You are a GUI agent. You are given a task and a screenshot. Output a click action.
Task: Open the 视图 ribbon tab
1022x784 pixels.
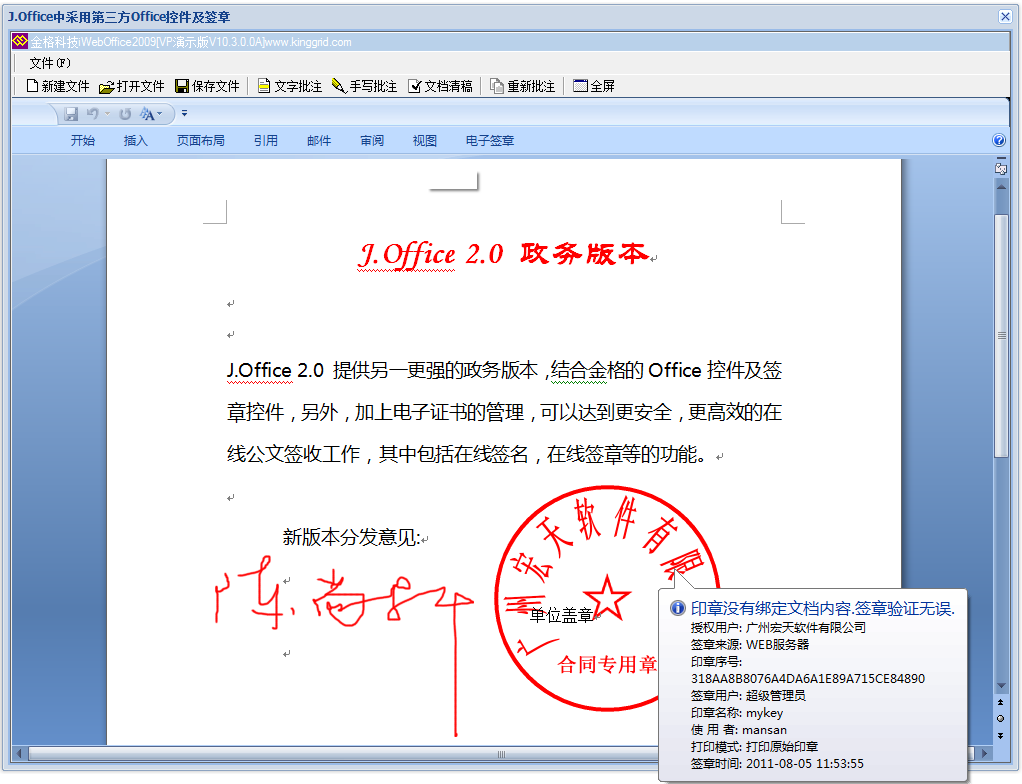pos(425,140)
